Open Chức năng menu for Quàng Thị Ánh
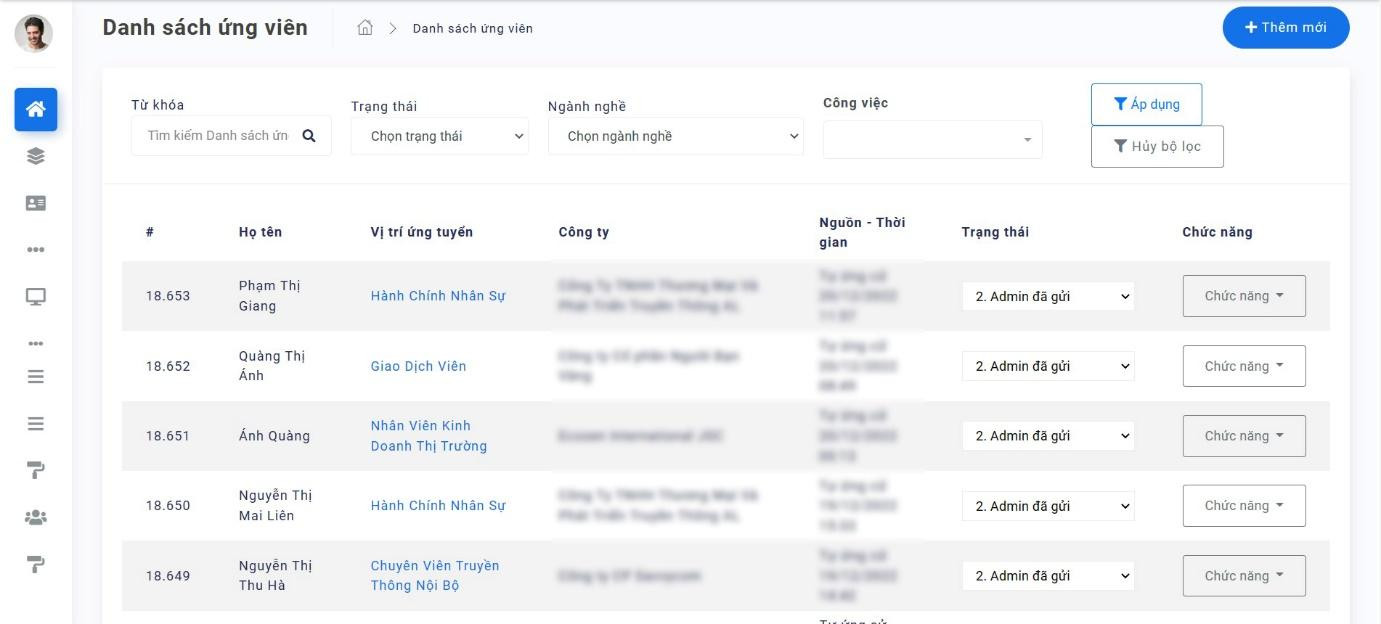Image resolution: width=1381 pixels, height=624 pixels. click(1243, 366)
